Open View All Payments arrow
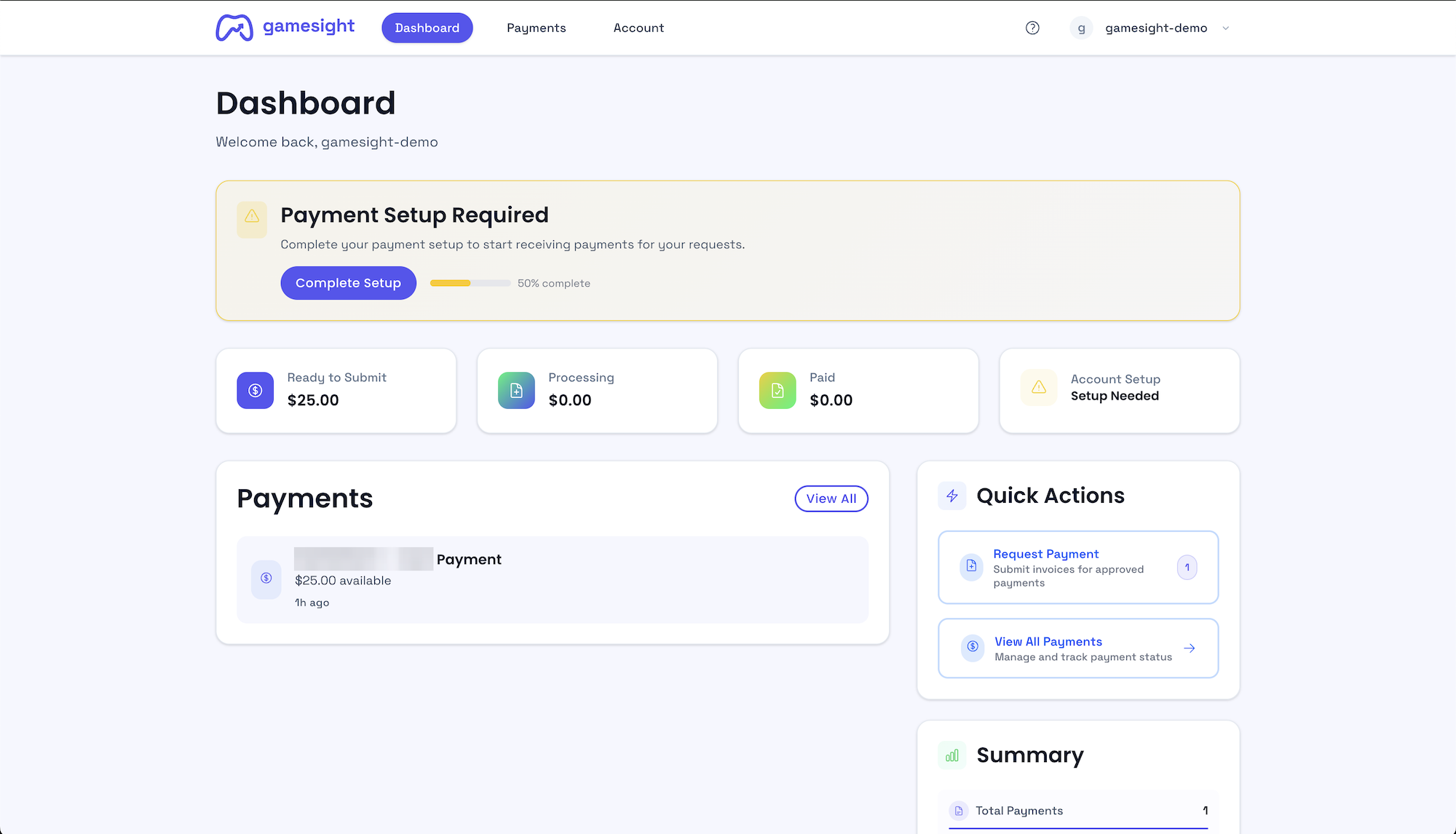 point(1190,648)
